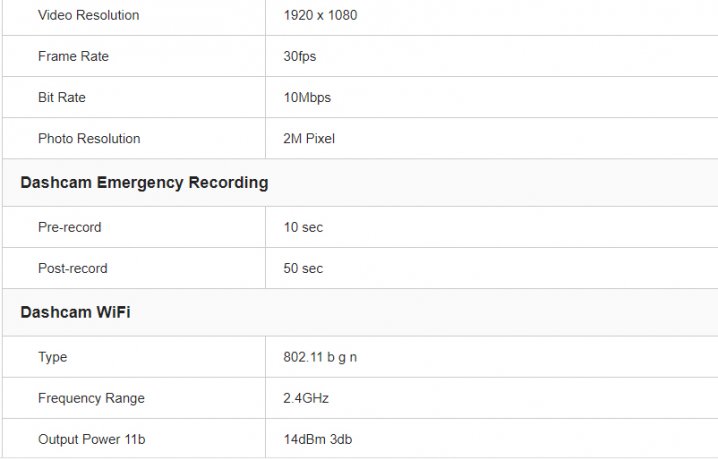Select the 50 sec value
Screen dimensions: 718x460
coord(303,268)
